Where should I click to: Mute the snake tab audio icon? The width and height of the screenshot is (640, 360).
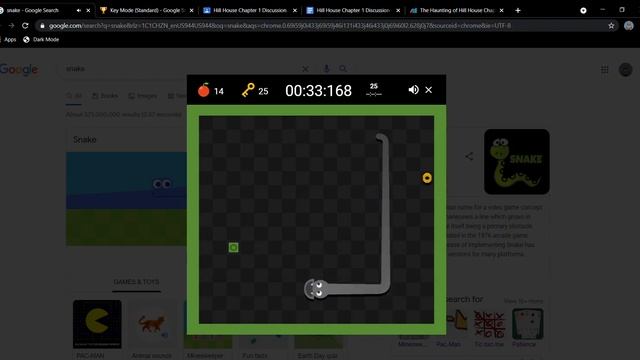[x=78, y=11]
